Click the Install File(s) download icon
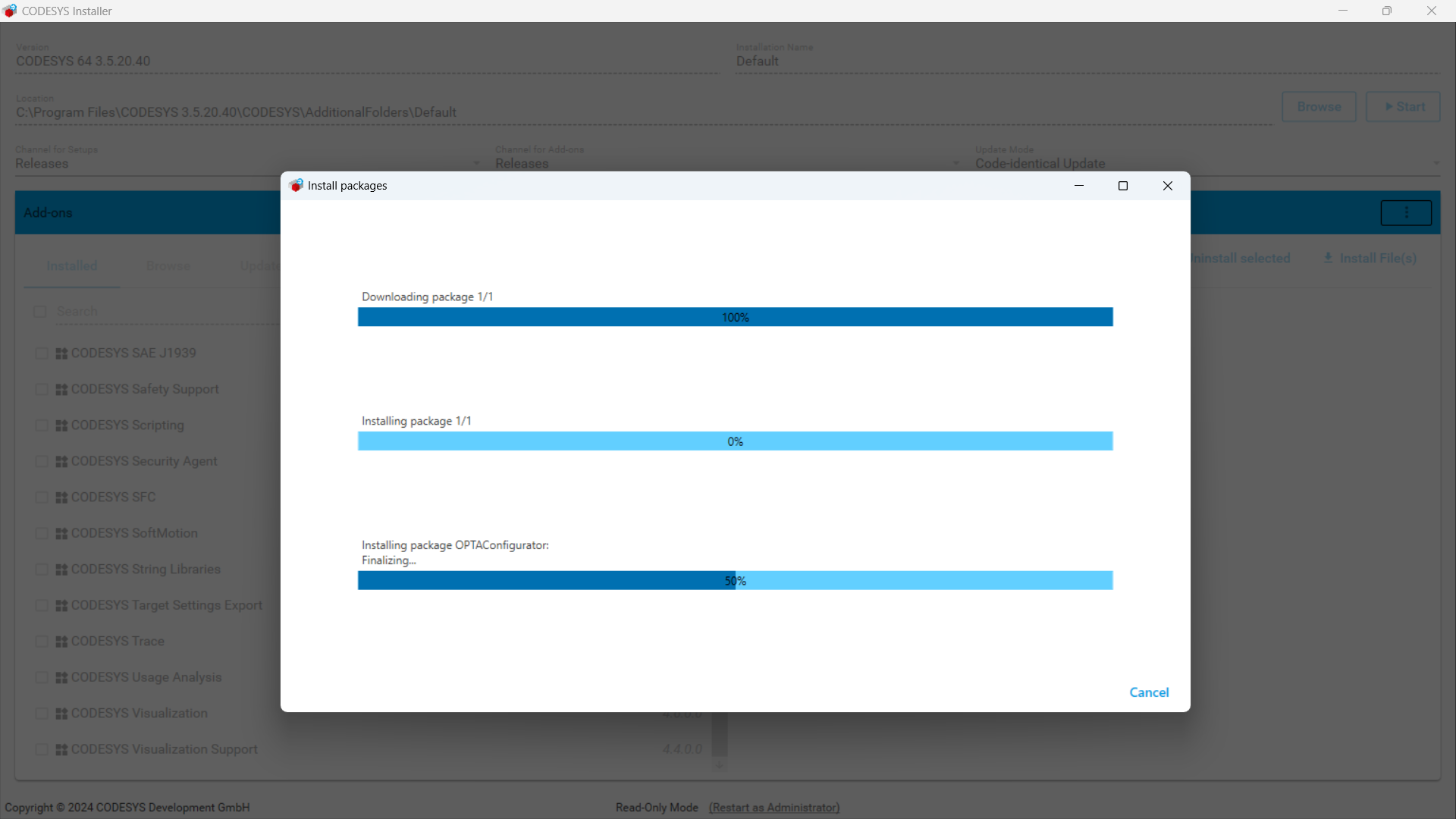The height and width of the screenshot is (819, 1456). point(1328,259)
